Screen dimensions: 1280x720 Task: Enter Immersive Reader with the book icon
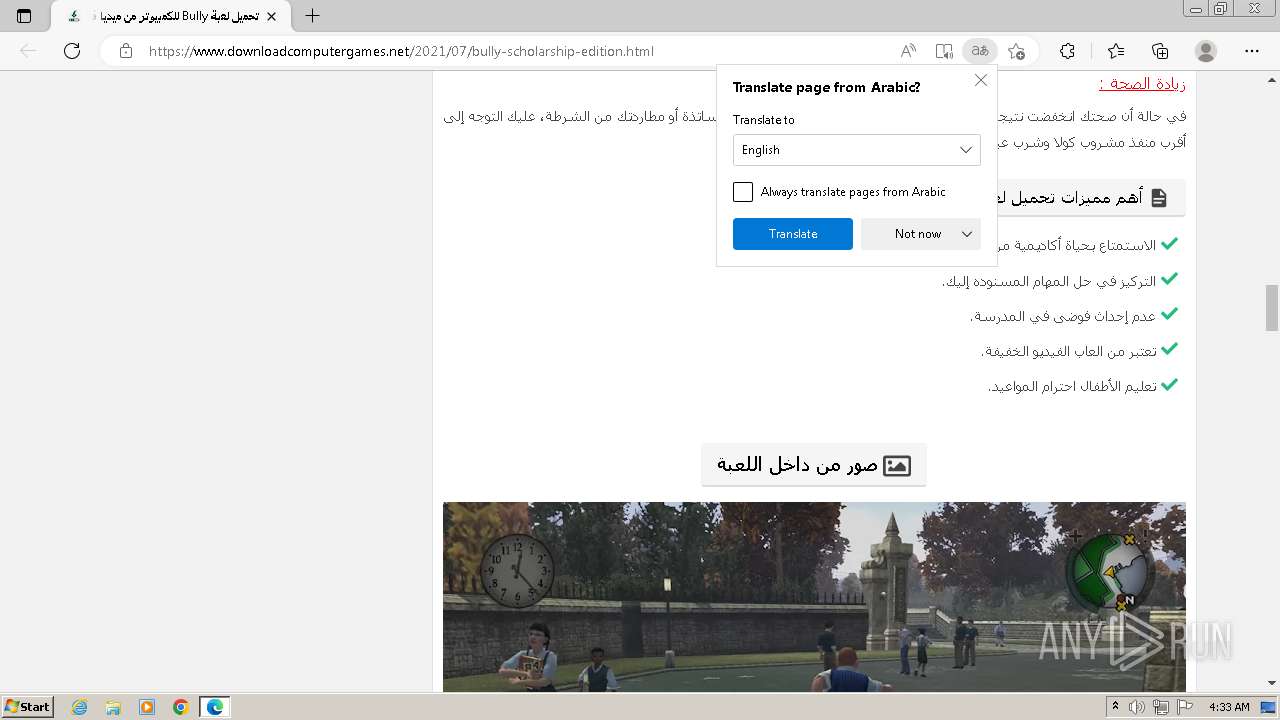(x=944, y=51)
